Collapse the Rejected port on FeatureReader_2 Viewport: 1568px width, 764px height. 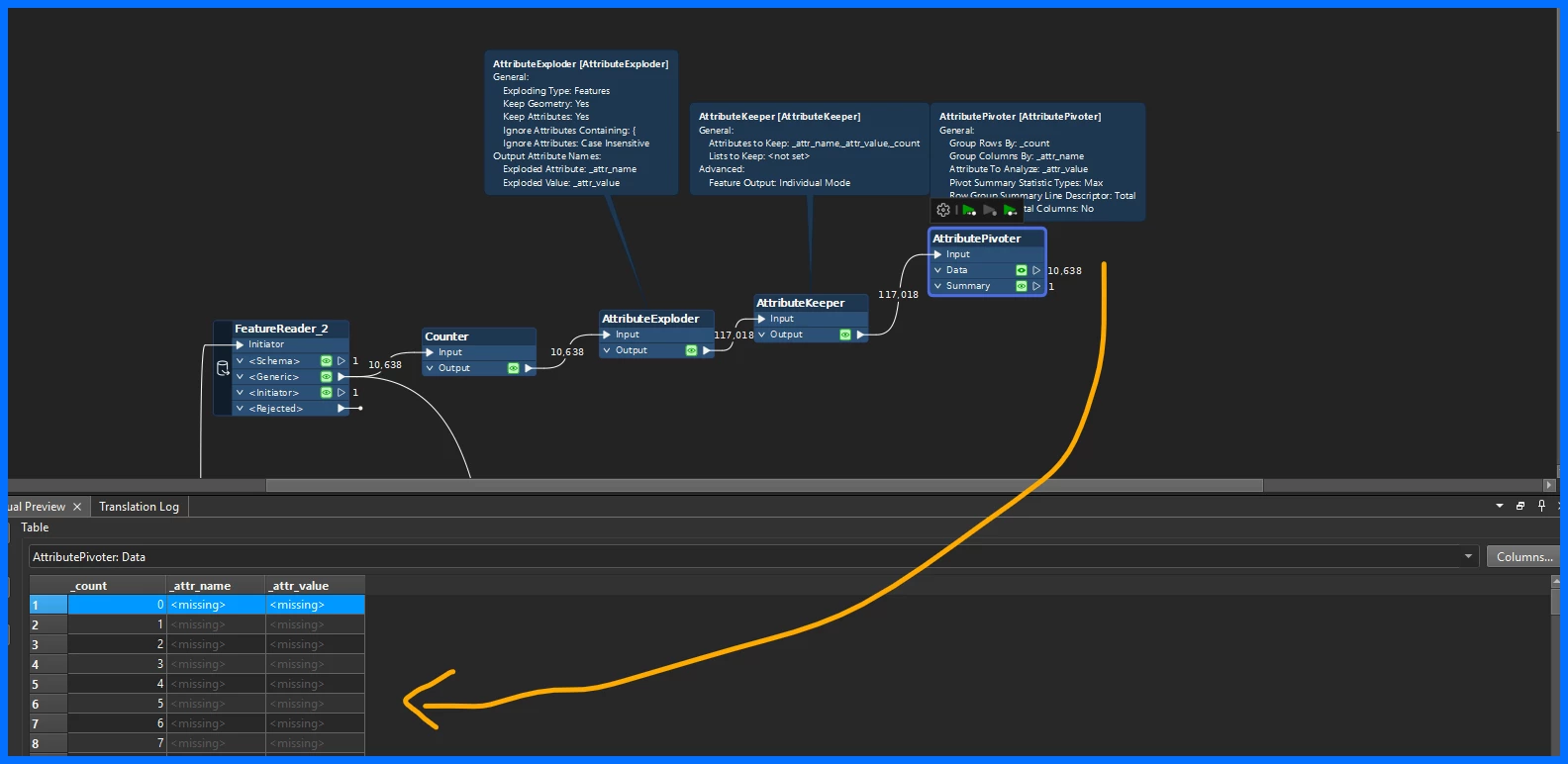pos(240,409)
